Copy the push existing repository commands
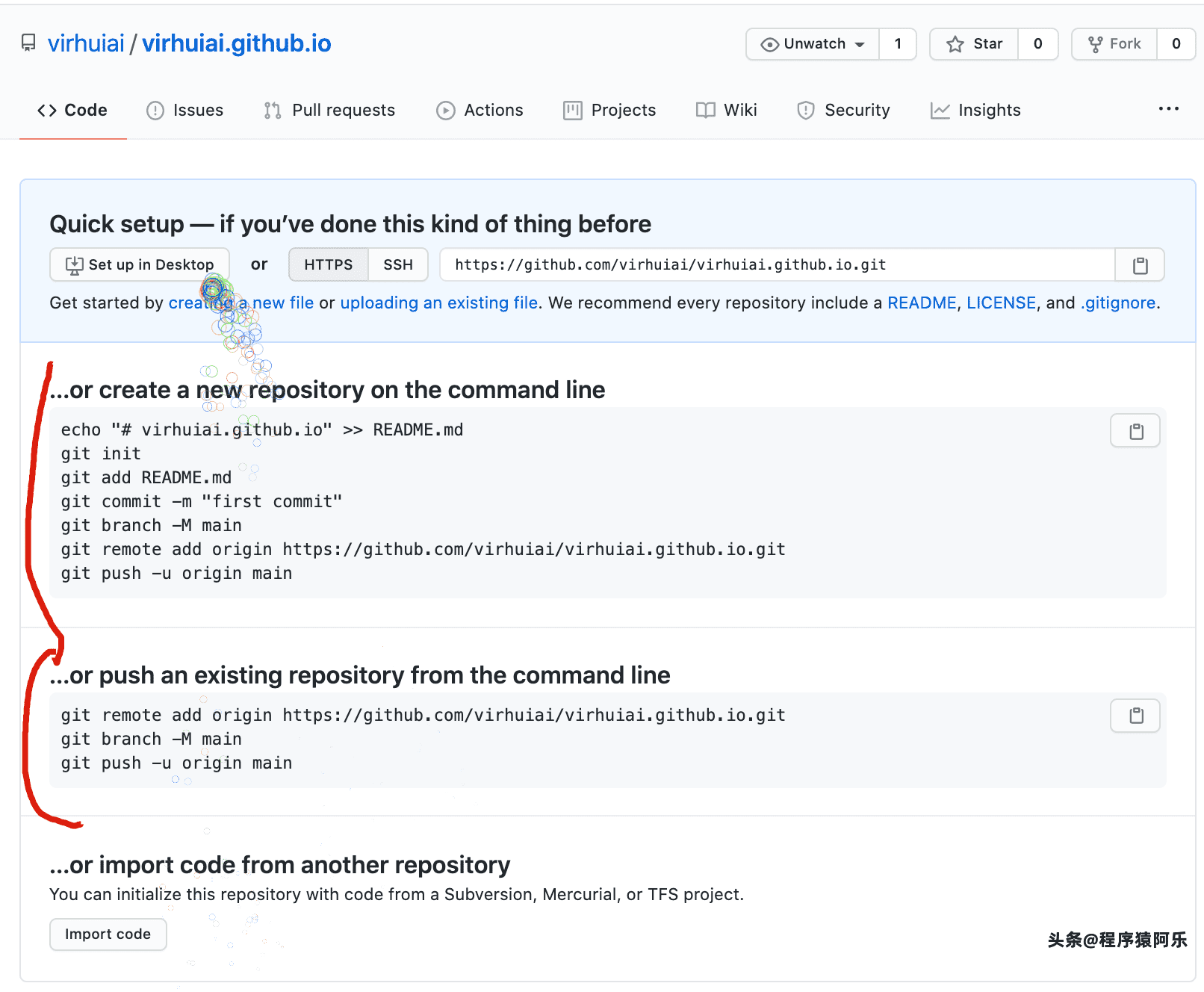The width and height of the screenshot is (1204, 992). (x=1135, y=716)
